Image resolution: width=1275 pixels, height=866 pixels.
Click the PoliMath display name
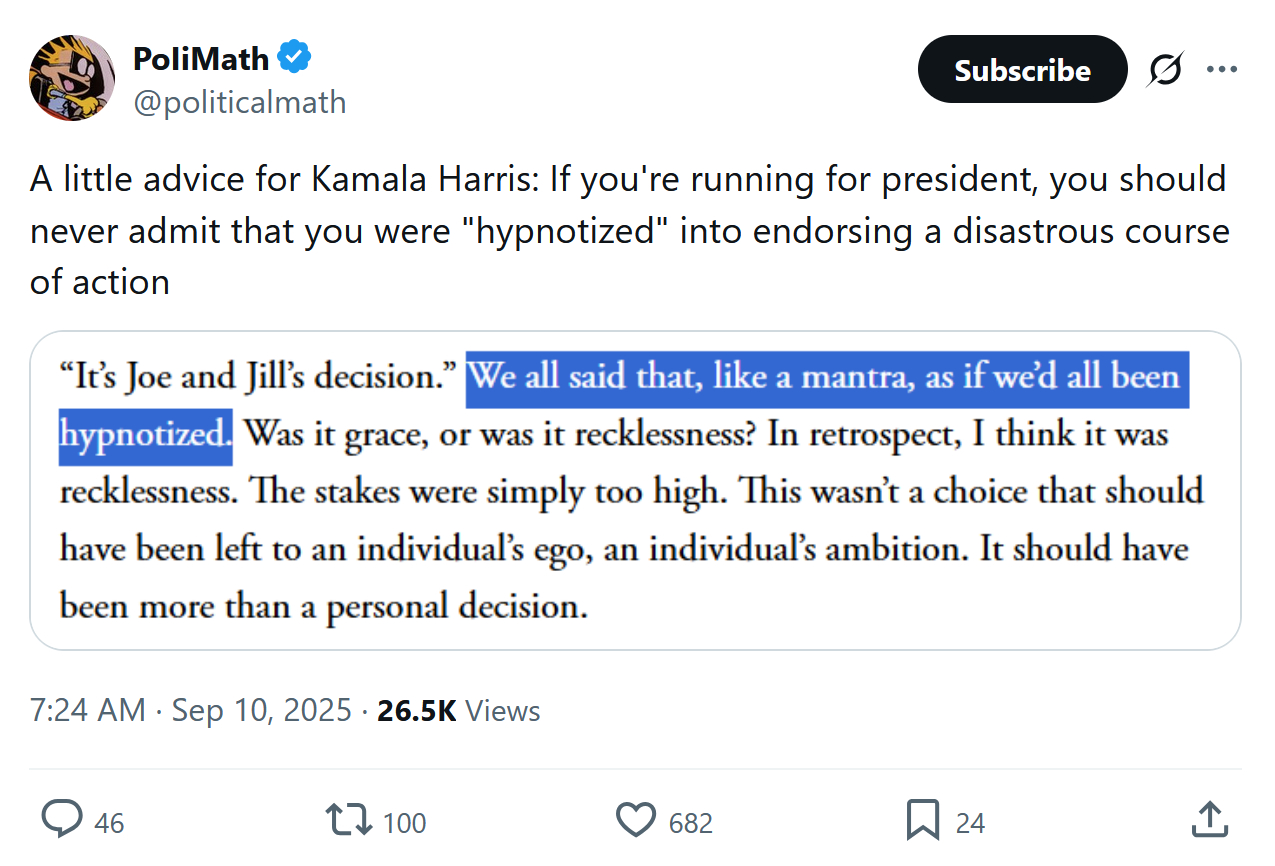(201, 59)
